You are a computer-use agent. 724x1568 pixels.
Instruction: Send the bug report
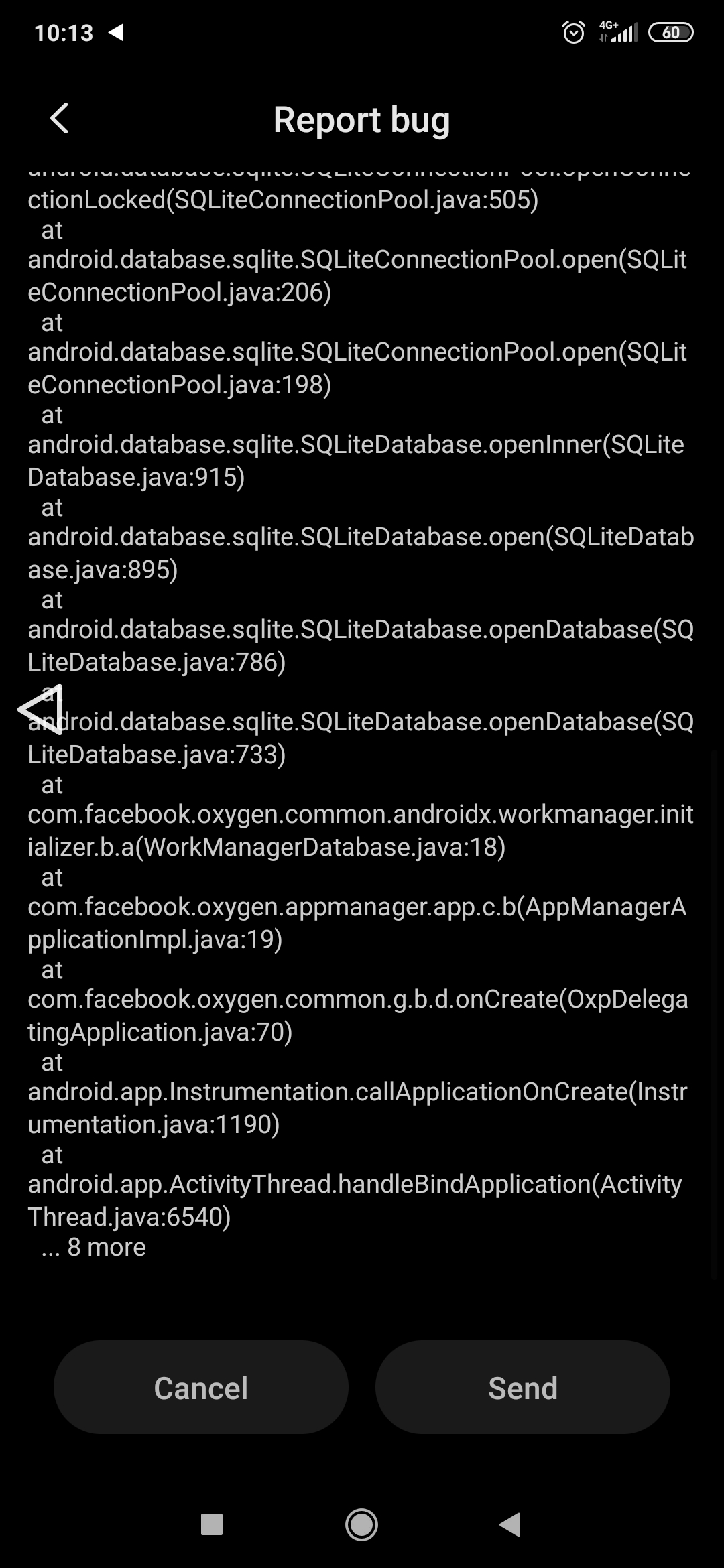tap(523, 1387)
